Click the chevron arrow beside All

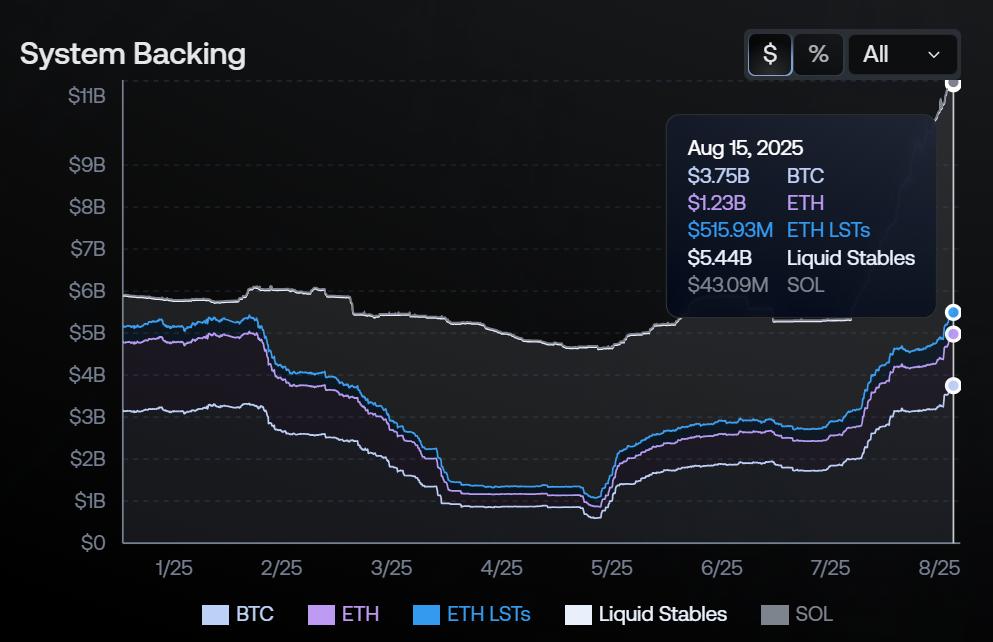point(934,55)
